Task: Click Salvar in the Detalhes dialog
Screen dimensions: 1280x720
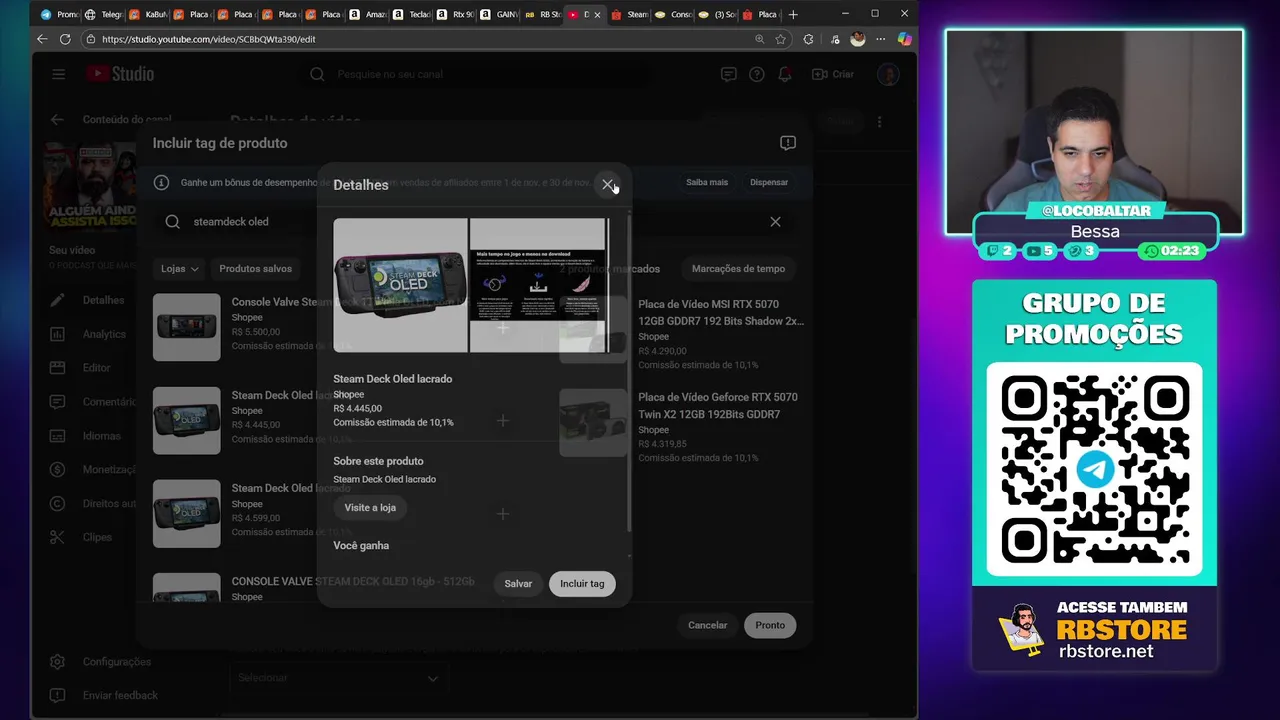Action: 518,584
